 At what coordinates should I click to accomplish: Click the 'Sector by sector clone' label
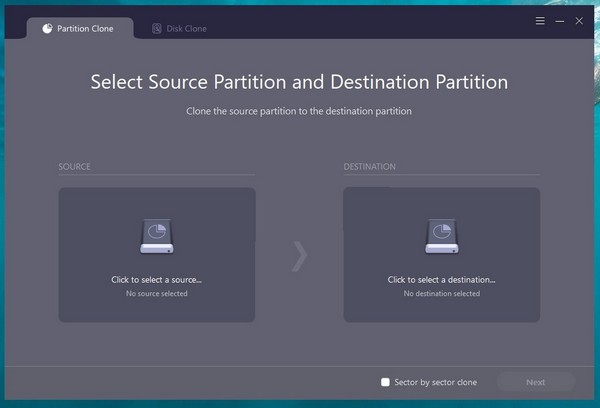(x=436, y=382)
